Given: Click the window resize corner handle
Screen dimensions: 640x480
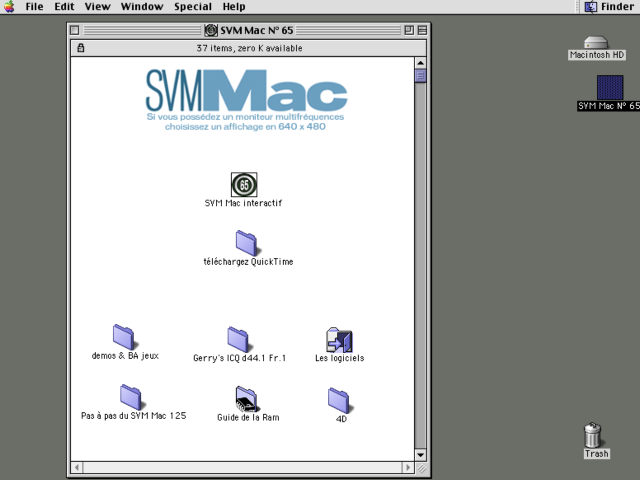Looking at the screenshot, I should pyautogui.click(x=421, y=467).
